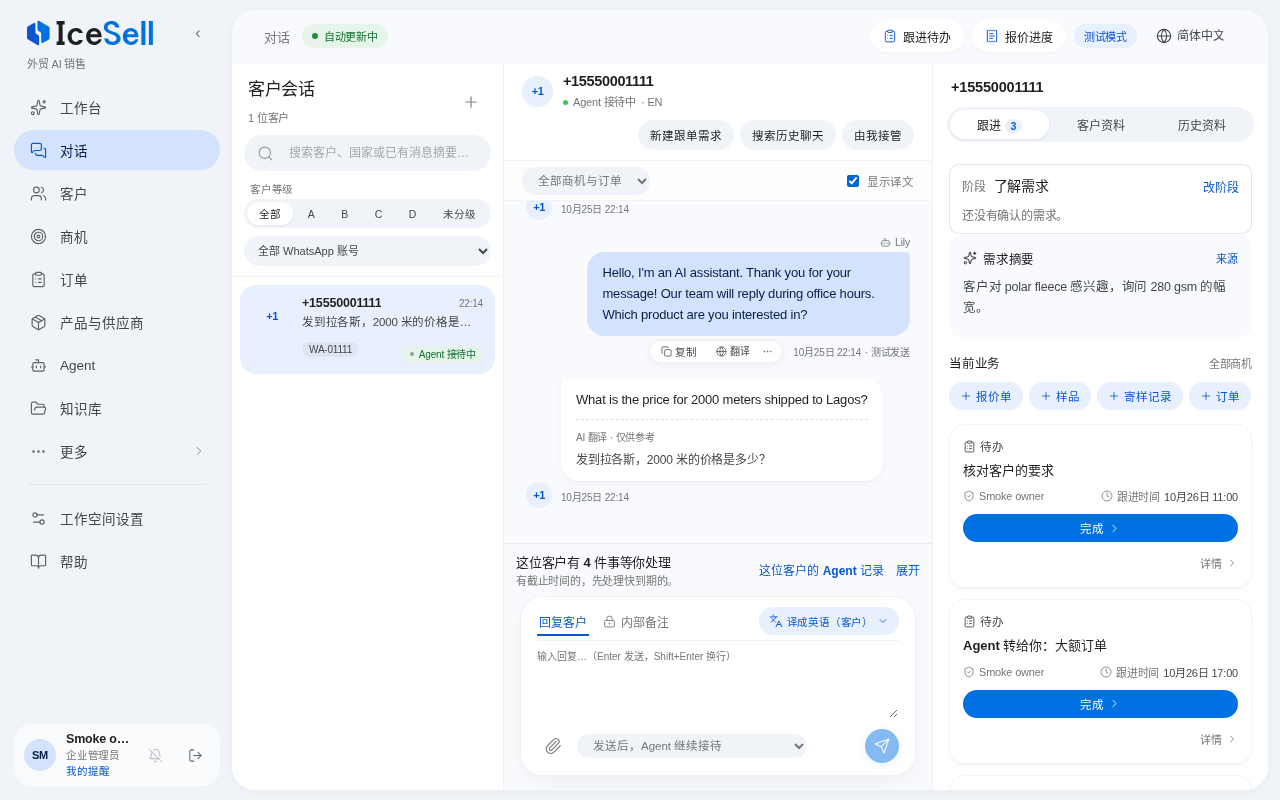Click the reply message text area
This screenshot has height=800, width=1280.
(x=717, y=683)
